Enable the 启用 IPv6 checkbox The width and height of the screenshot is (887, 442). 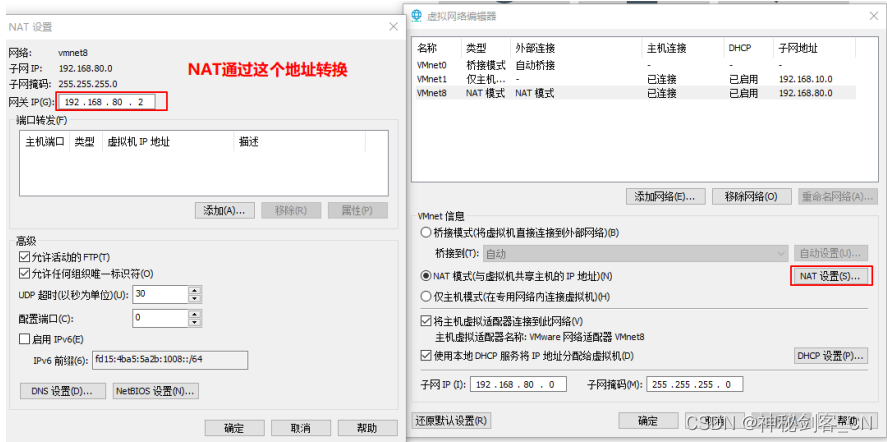(24, 339)
